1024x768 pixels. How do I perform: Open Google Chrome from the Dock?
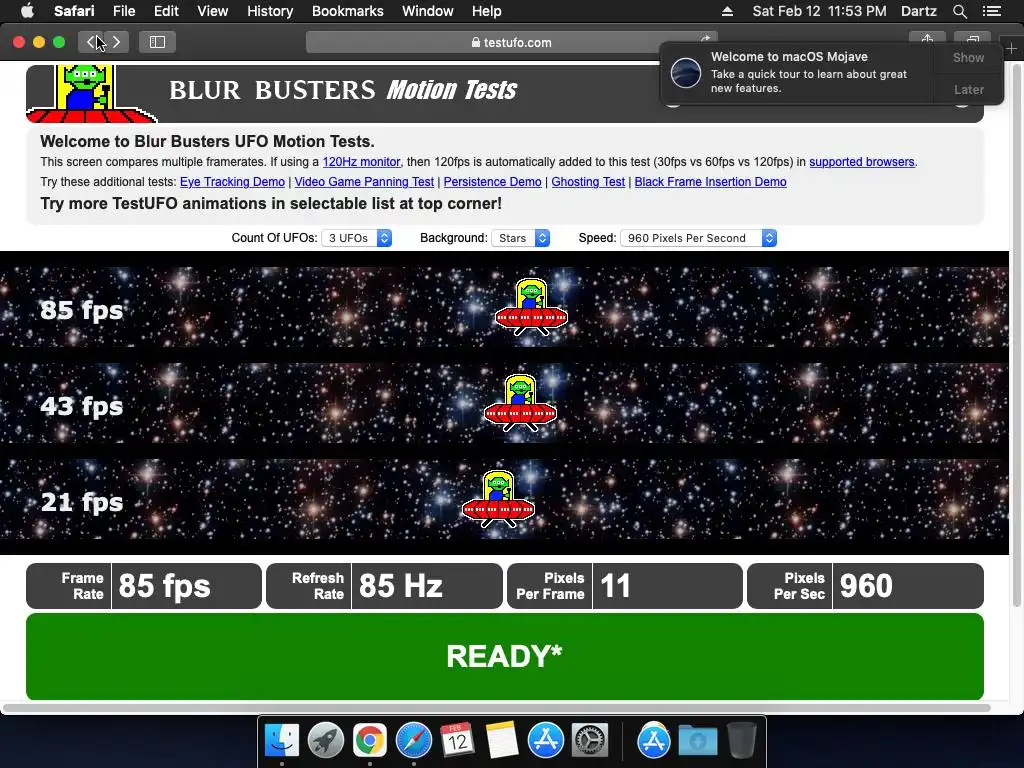coord(370,741)
